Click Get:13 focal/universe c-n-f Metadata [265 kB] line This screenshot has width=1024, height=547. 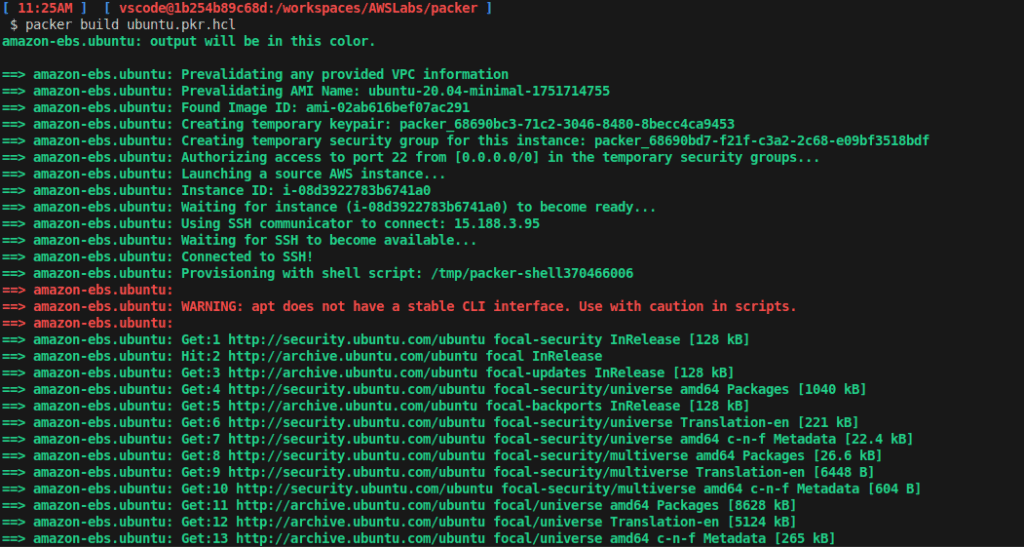(x=419, y=539)
